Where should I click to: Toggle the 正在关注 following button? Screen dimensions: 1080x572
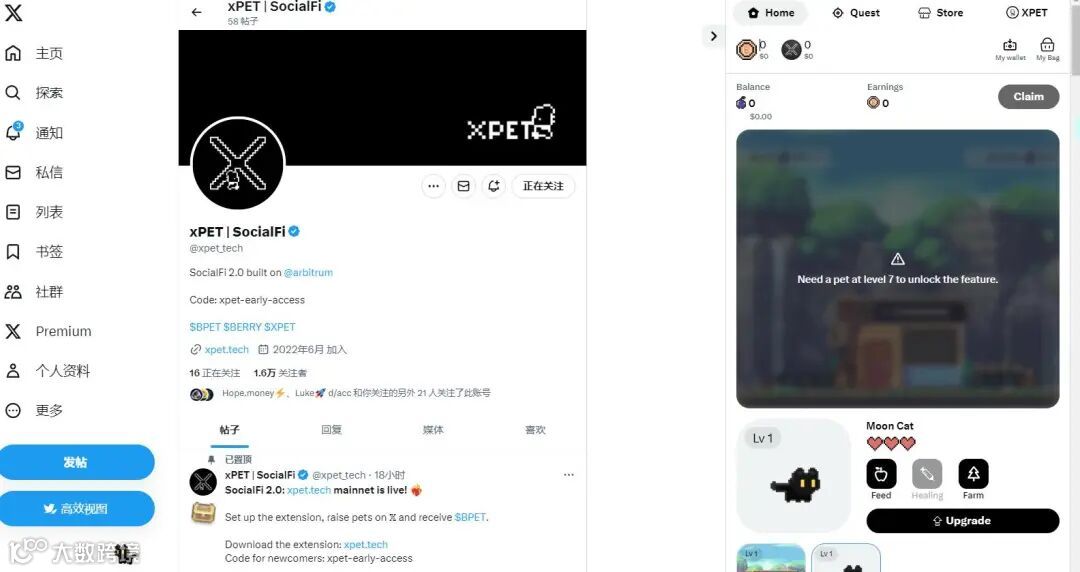pos(543,186)
